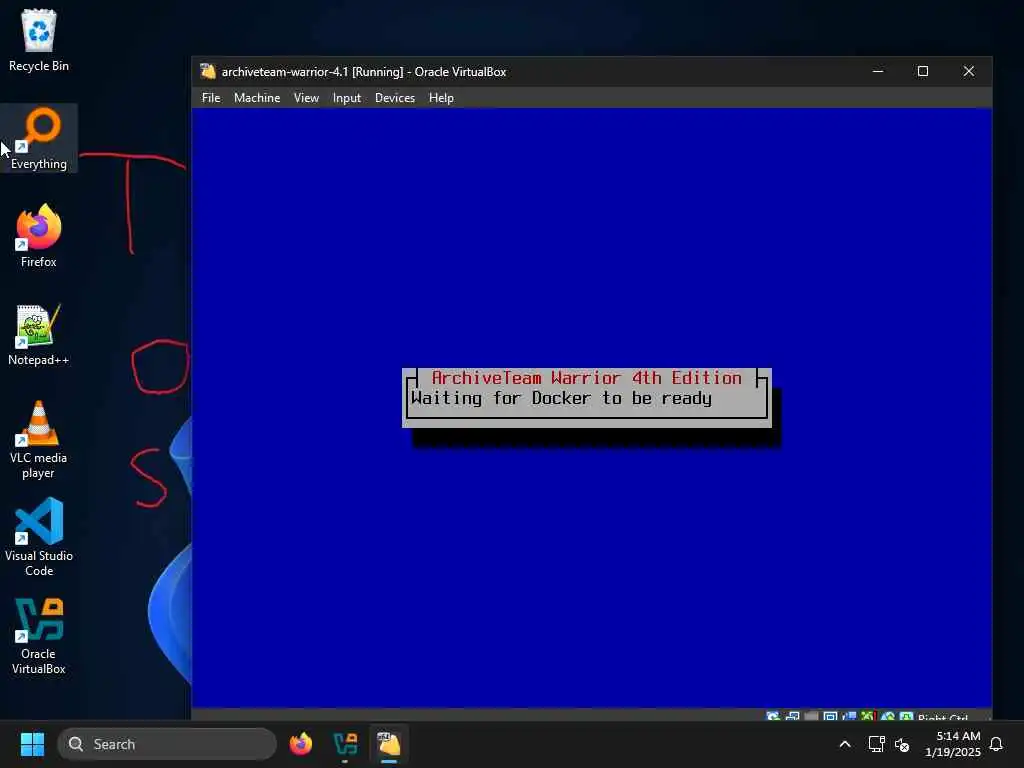Select the VLC media player desktop shortcut
Image resolution: width=1024 pixels, height=768 pixels.
click(x=39, y=440)
